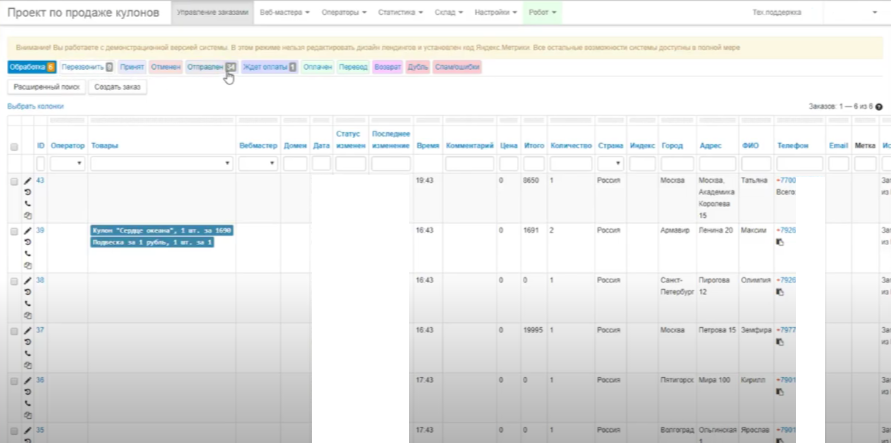Check the row checkbox for order 38
Viewport: 891px width, 443px height.
(14, 282)
